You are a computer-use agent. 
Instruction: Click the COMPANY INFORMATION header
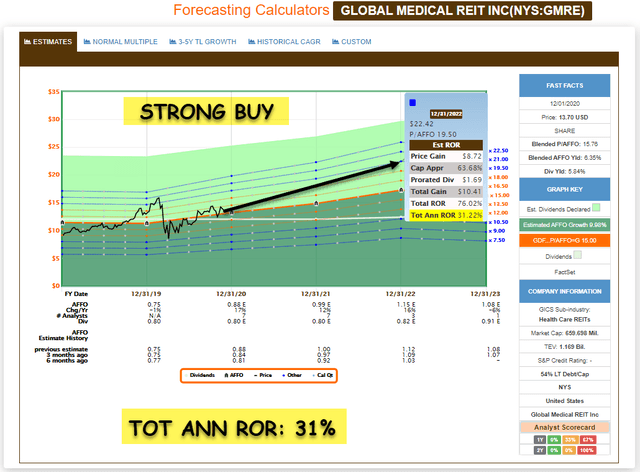tap(564, 291)
